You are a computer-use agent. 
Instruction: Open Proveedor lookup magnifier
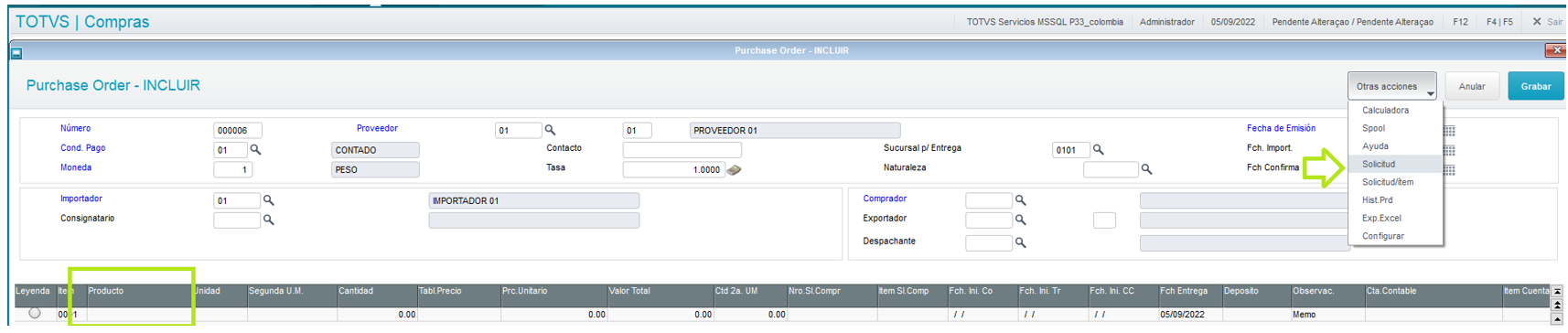click(550, 130)
